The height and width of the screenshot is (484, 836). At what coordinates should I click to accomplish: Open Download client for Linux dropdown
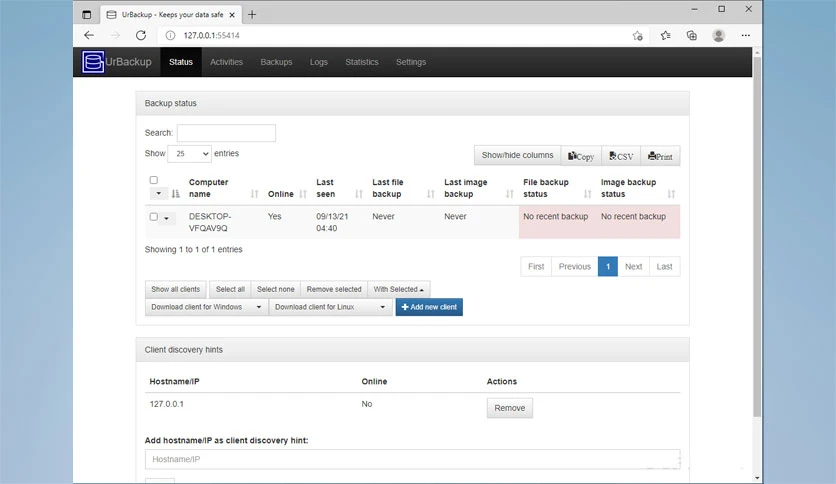[330, 307]
